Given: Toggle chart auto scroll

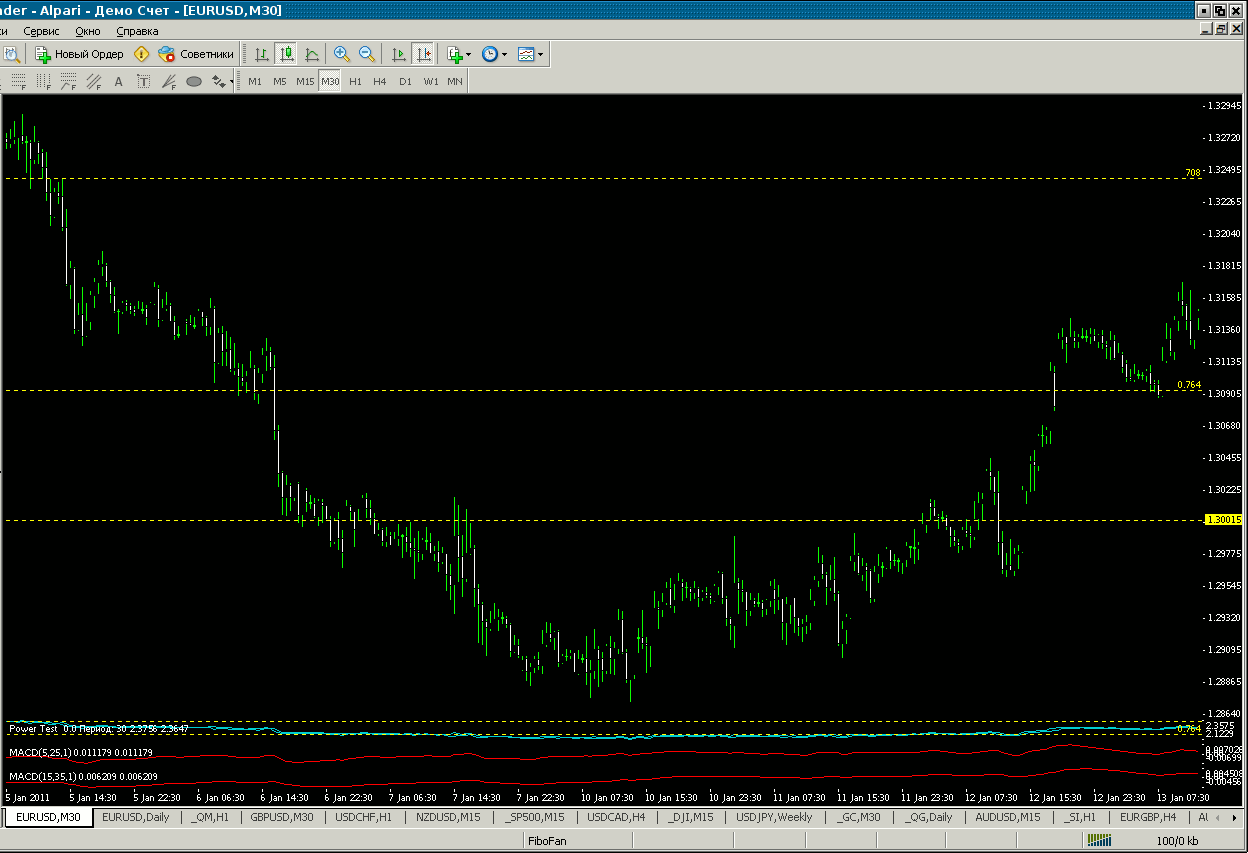Looking at the screenshot, I should pos(398,54).
